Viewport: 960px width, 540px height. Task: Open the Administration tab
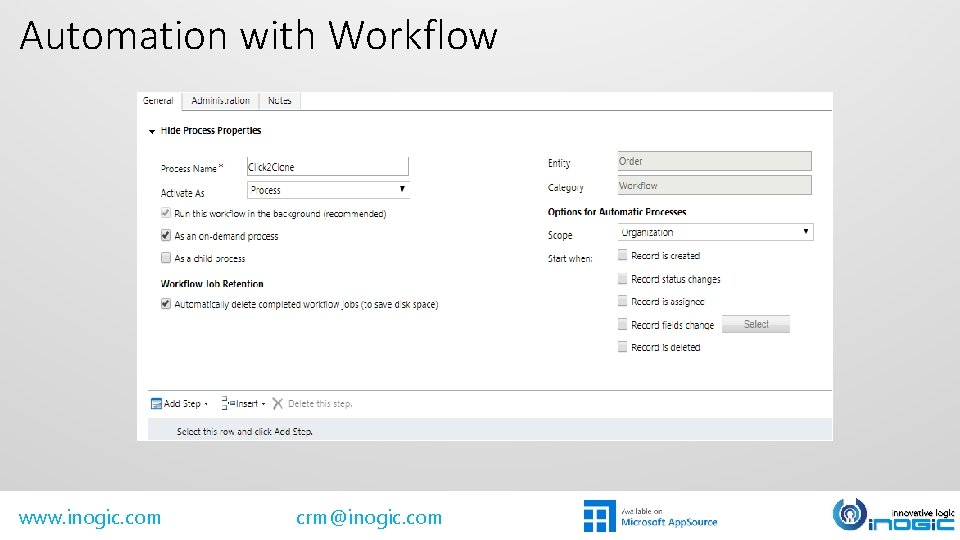(220, 100)
